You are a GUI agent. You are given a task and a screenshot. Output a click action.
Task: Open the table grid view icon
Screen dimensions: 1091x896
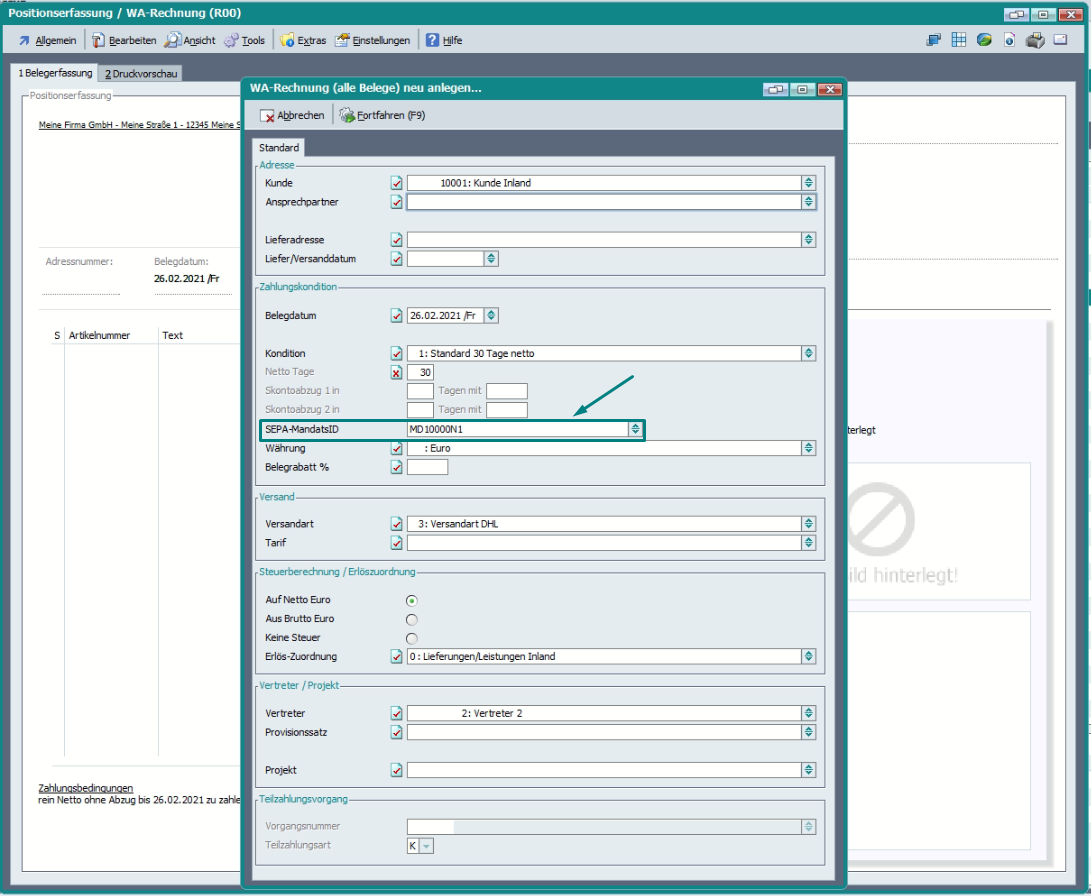click(x=959, y=40)
